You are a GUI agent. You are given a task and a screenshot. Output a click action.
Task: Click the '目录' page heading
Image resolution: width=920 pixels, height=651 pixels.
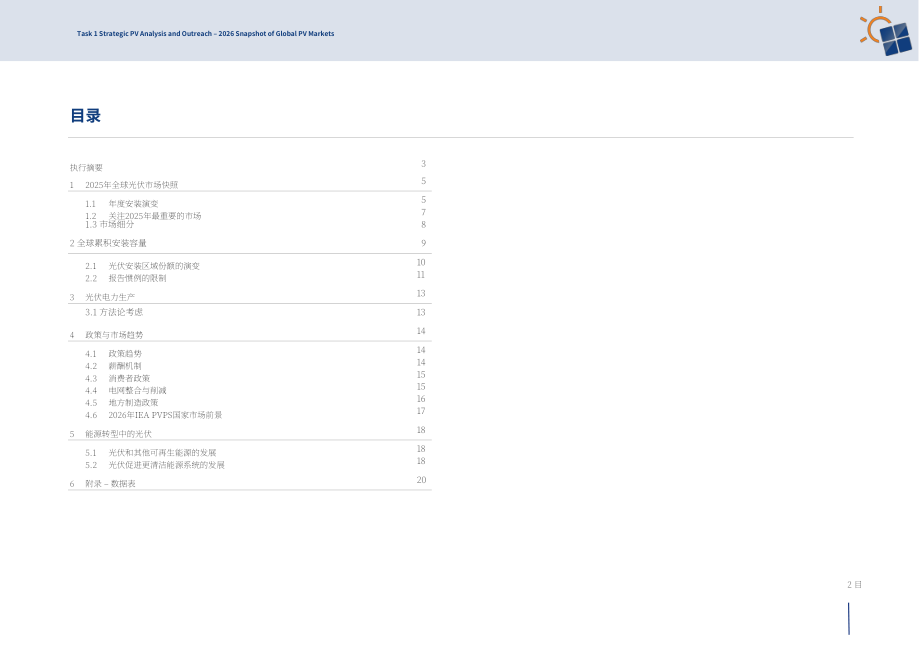point(86,116)
